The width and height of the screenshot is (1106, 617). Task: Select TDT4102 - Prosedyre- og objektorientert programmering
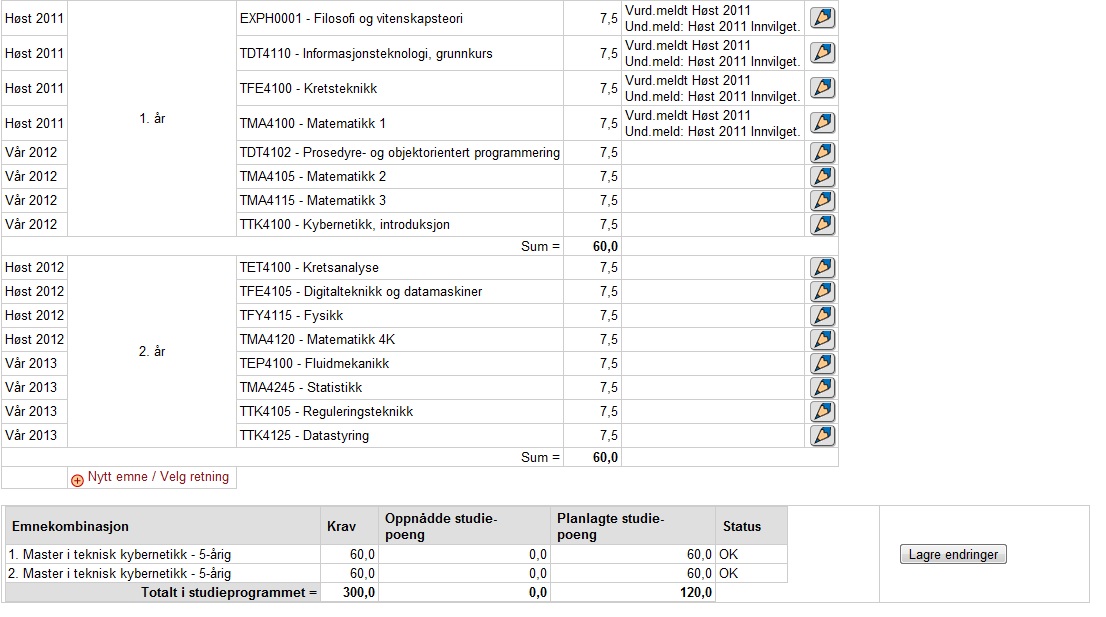(400, 153)
